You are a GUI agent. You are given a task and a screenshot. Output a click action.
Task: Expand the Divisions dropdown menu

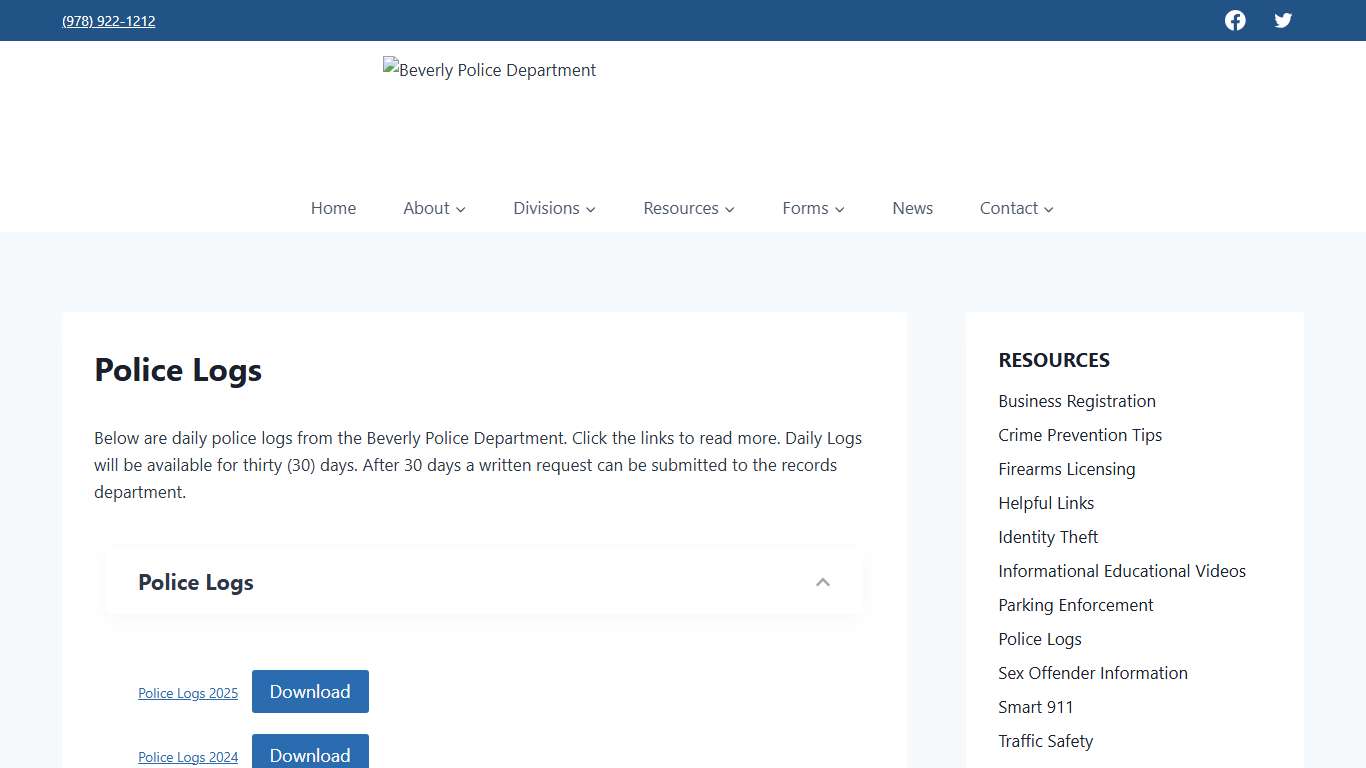(x=553, y=208)
